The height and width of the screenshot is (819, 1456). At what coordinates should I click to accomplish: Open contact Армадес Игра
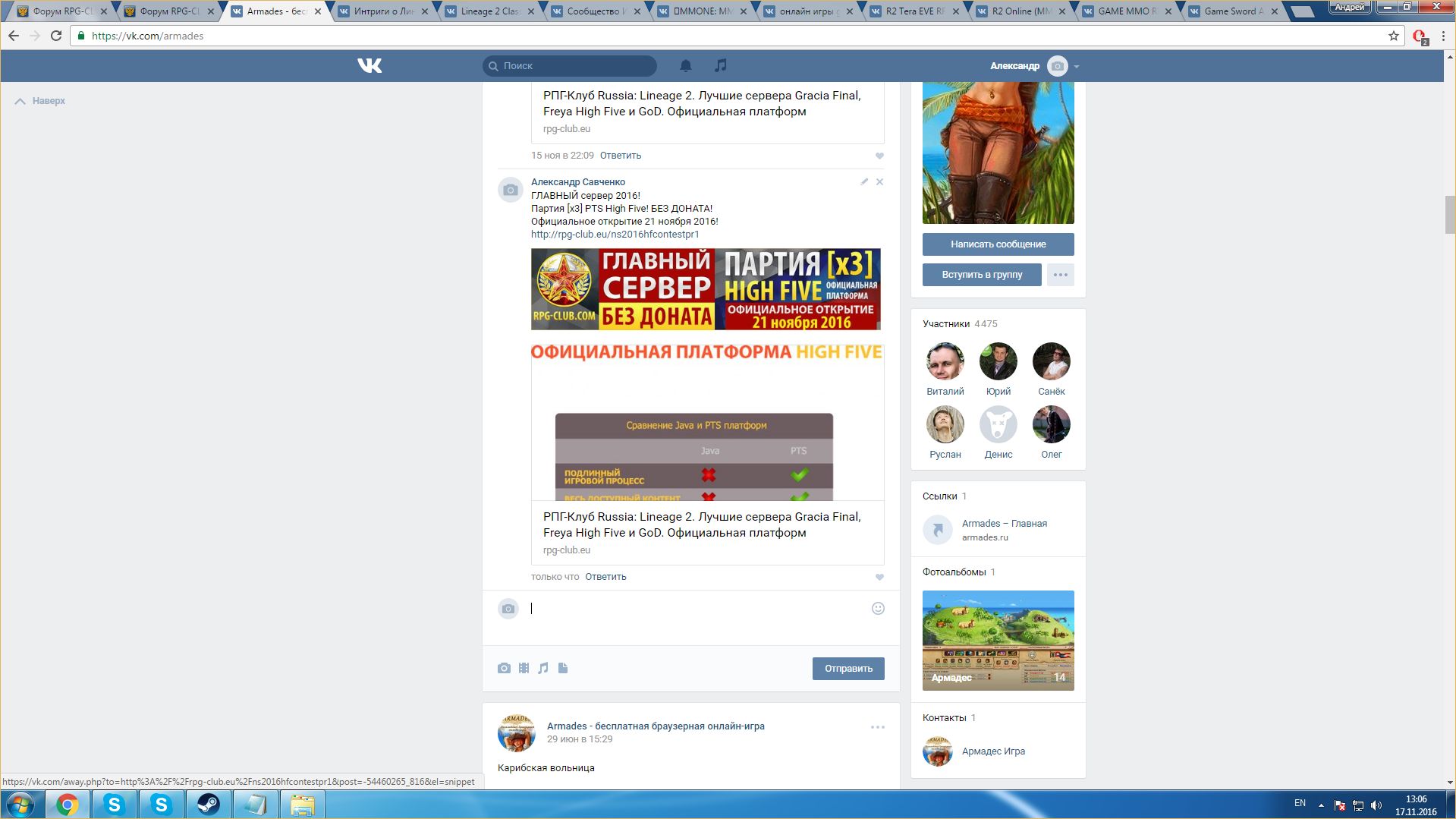click(993, 751)
